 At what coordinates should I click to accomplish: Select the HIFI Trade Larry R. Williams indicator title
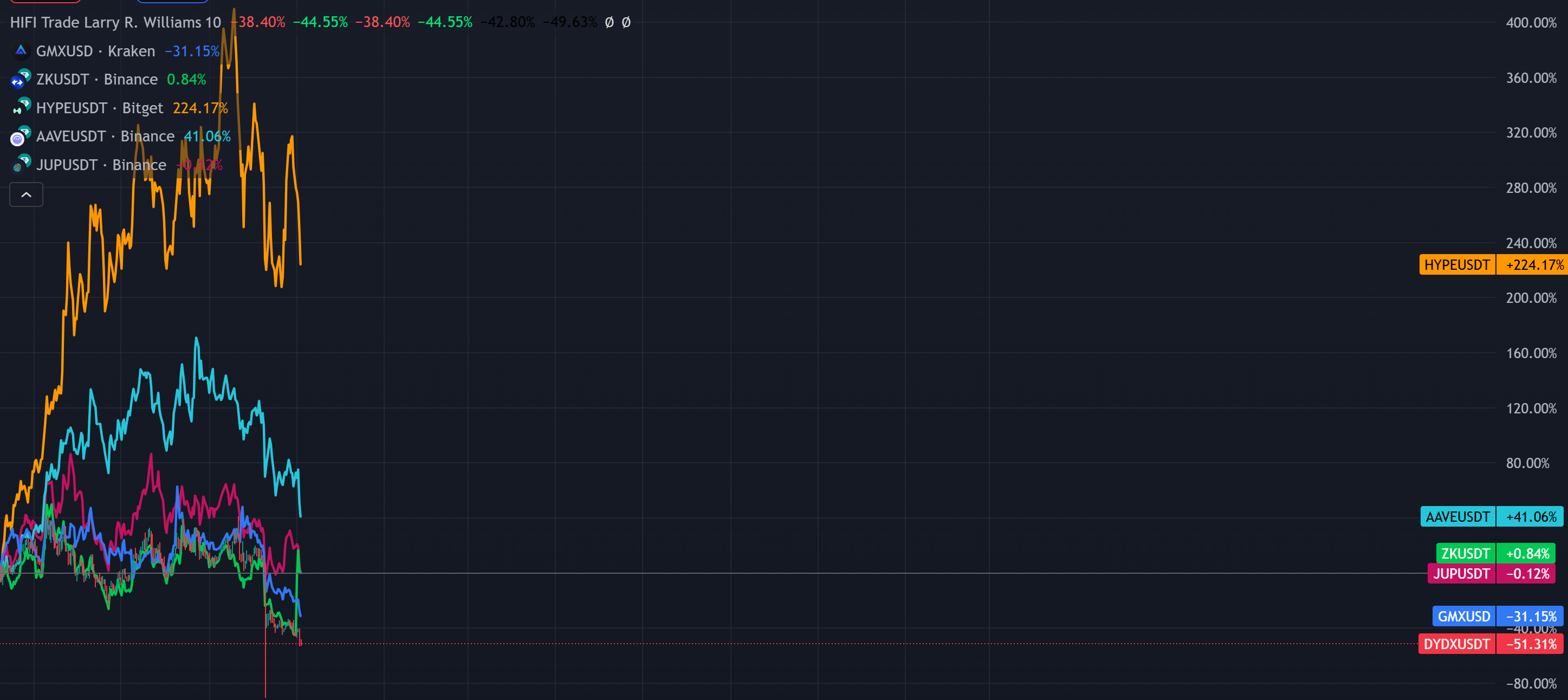115,23
